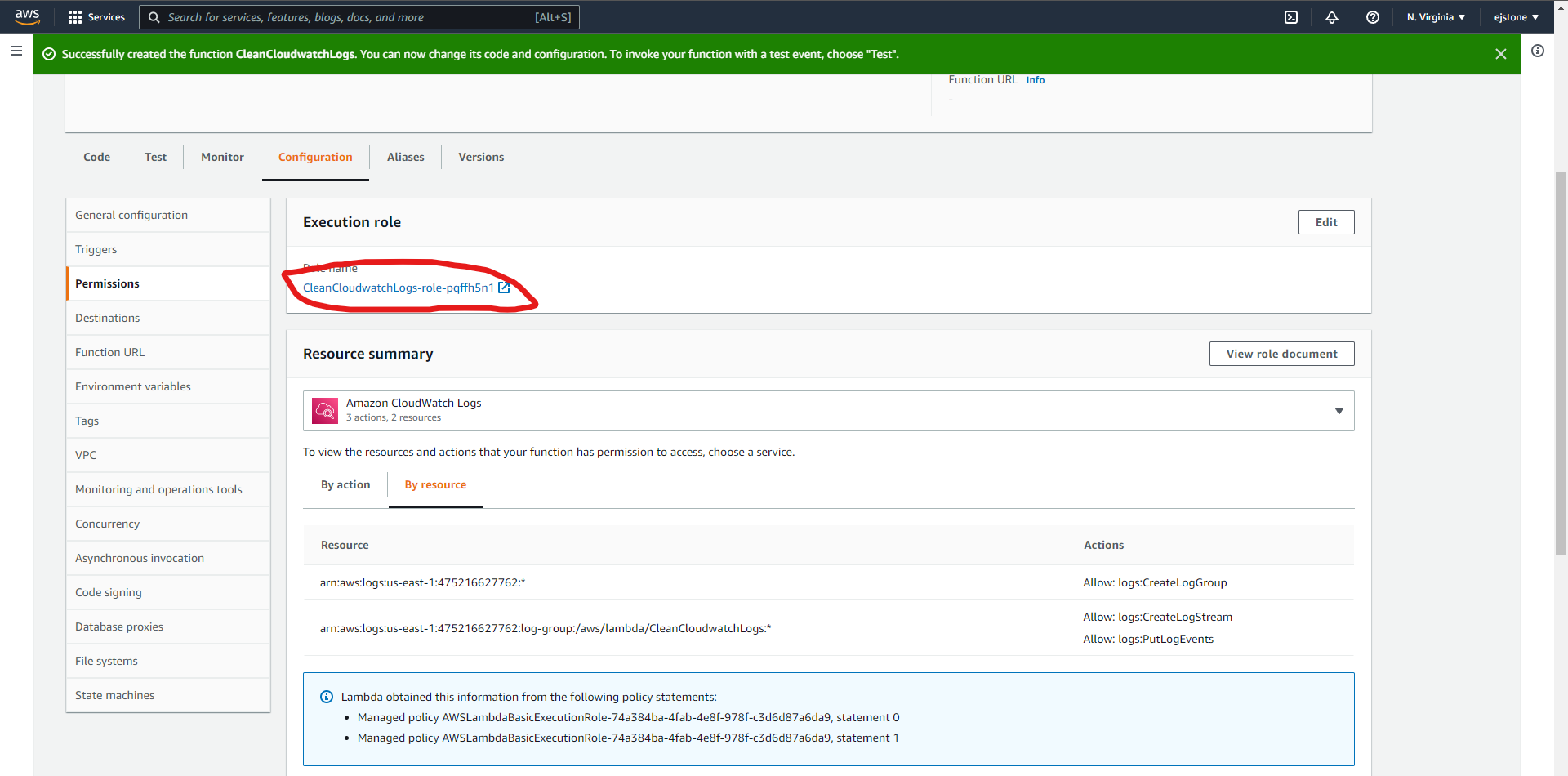Click View role document button
Image resolution: width=1568 pixels, height=776 pixels.
(1281, 354)
